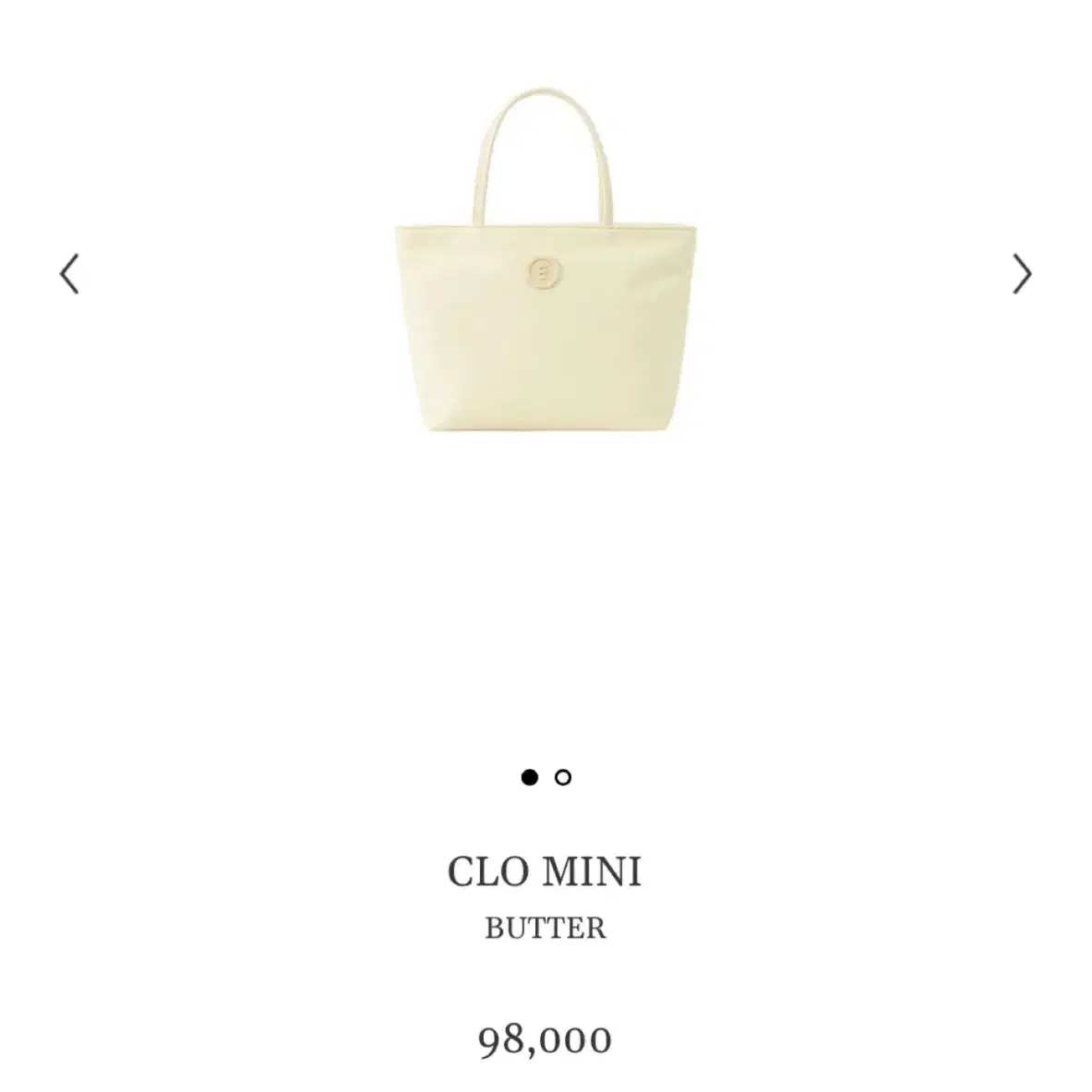Switch to the second slide indicator
1092x1092 pixels.
tap(563, 777)
